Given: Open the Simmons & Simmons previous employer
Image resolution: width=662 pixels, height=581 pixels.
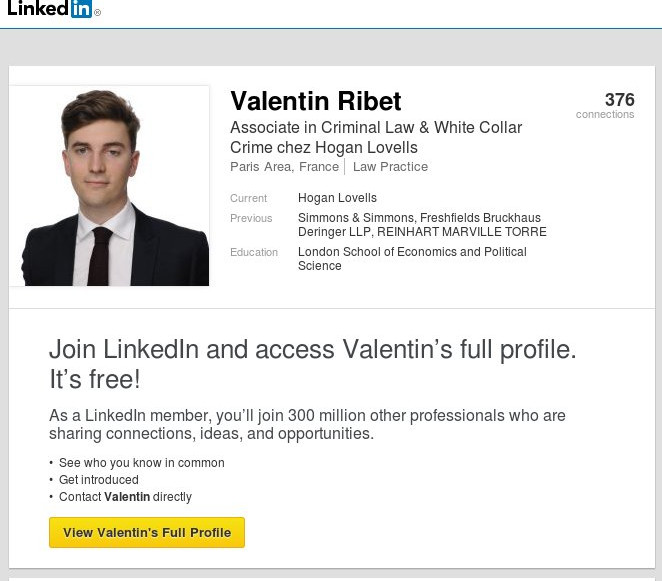Looking at the screenshot, I should pos(356,217).
